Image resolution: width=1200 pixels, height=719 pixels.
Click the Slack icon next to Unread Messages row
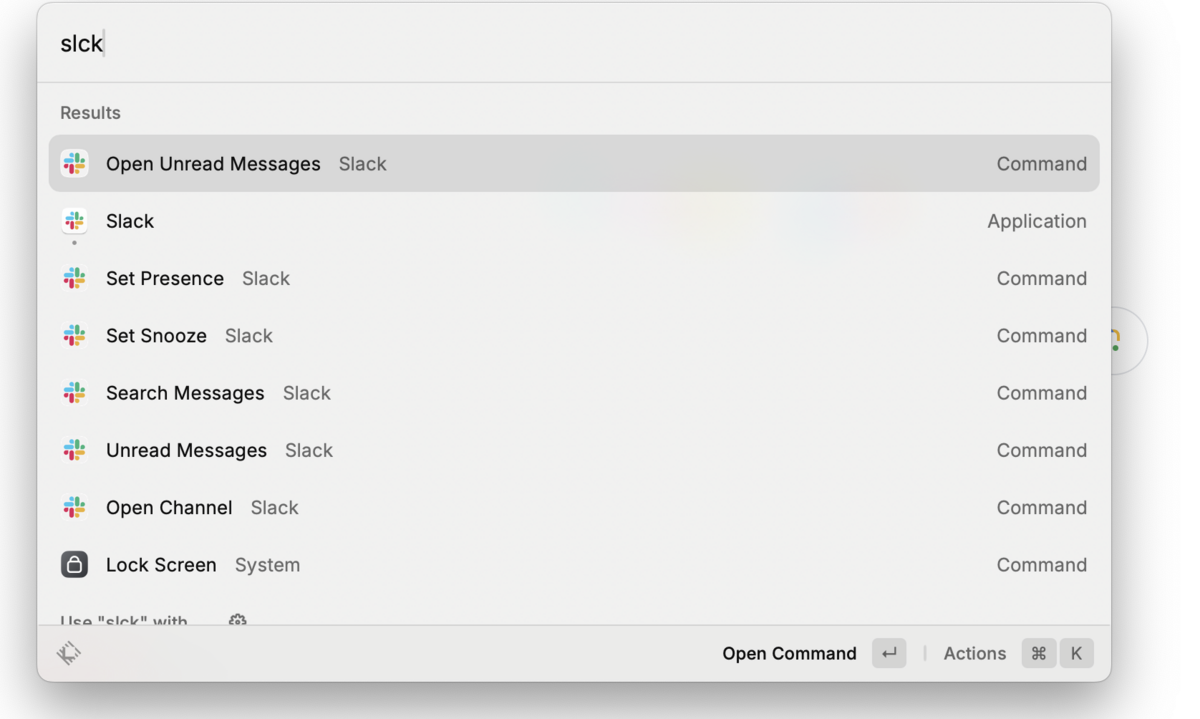click(x=74, y=450)
